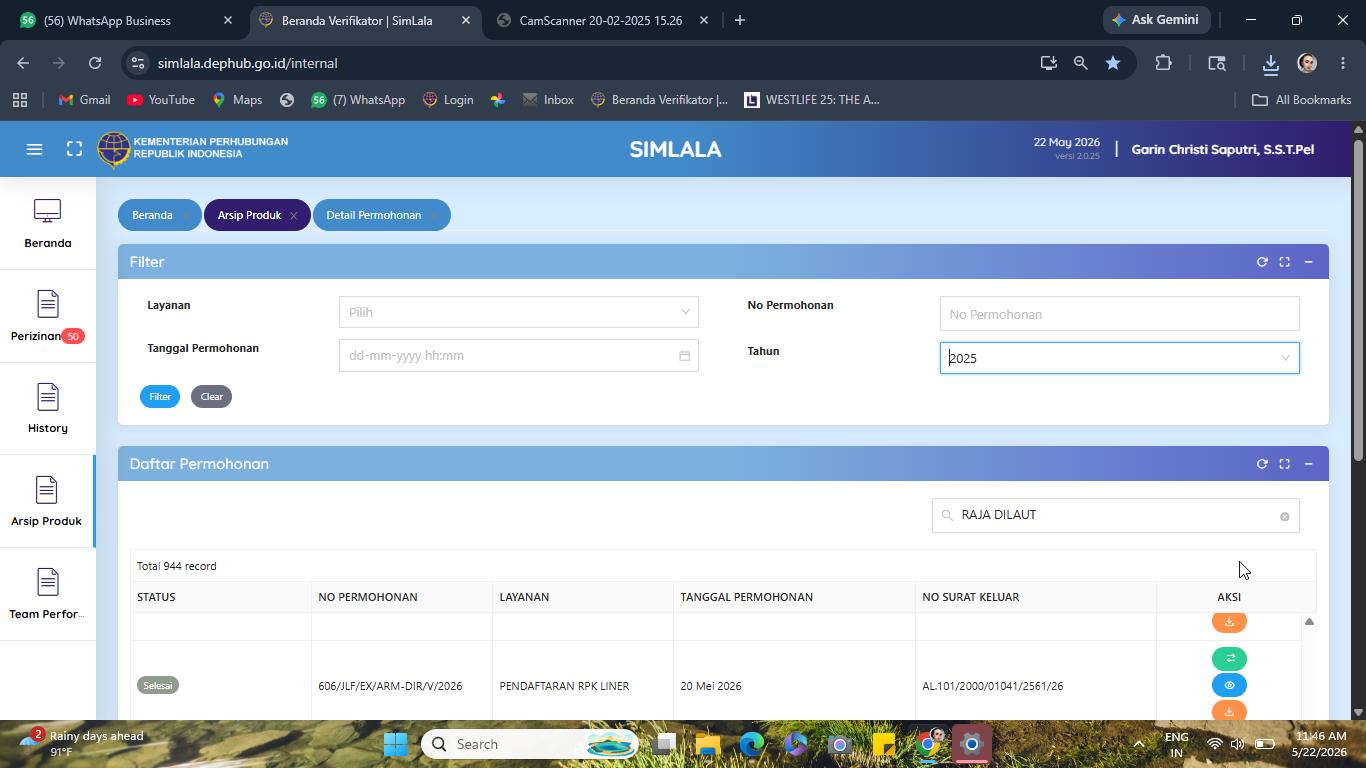Click the Clear button
Screen dimensions: 1366x768
[211, 397]
